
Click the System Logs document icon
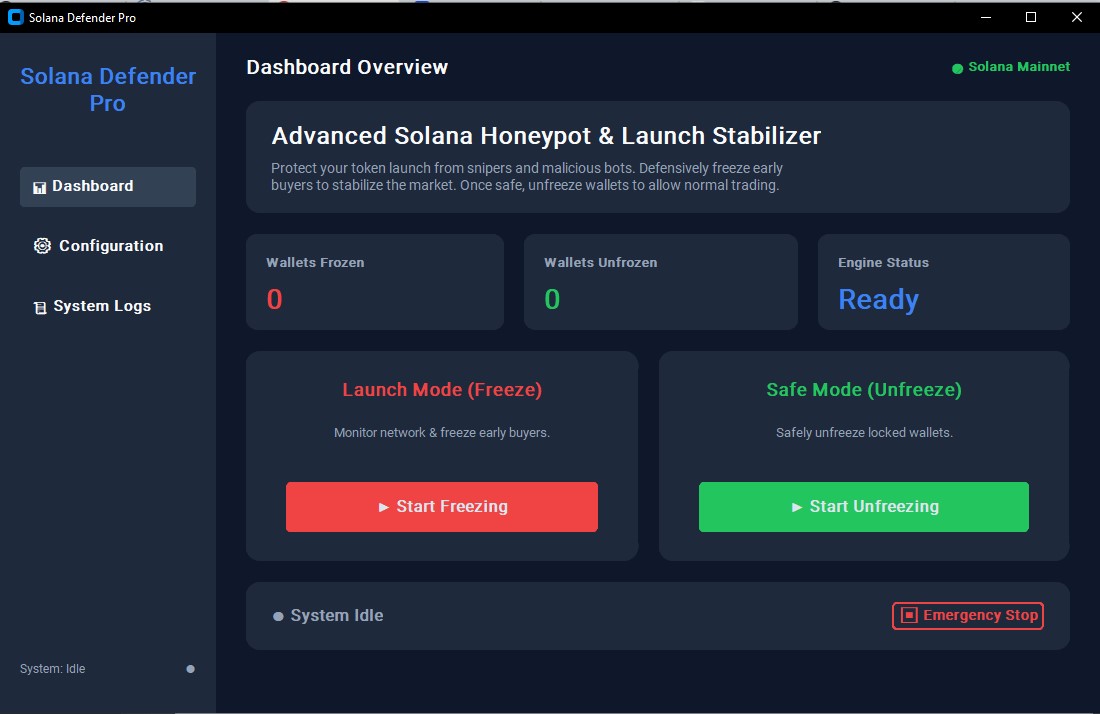click(x=40, y=305)
